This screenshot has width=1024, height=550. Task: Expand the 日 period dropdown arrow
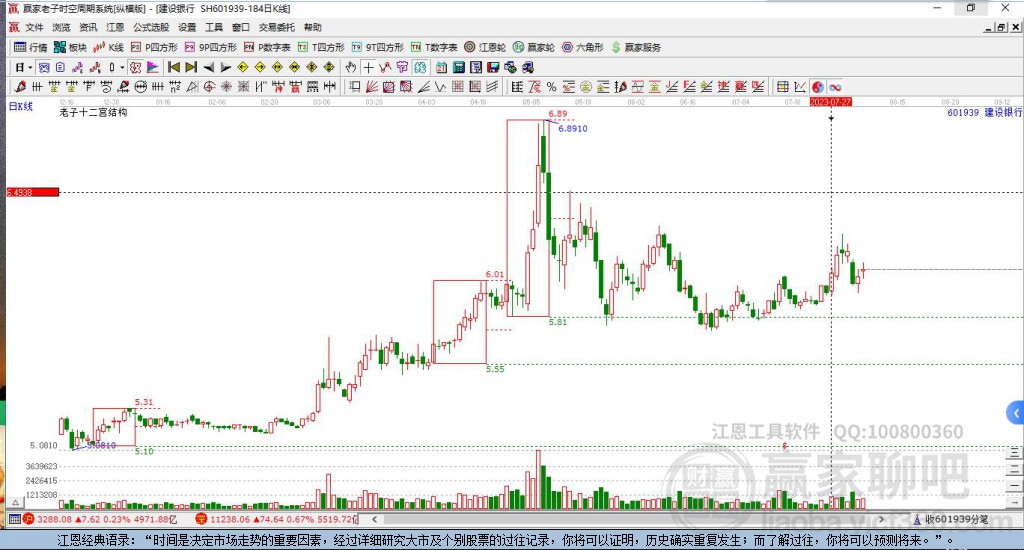click(x=31, y=67)
